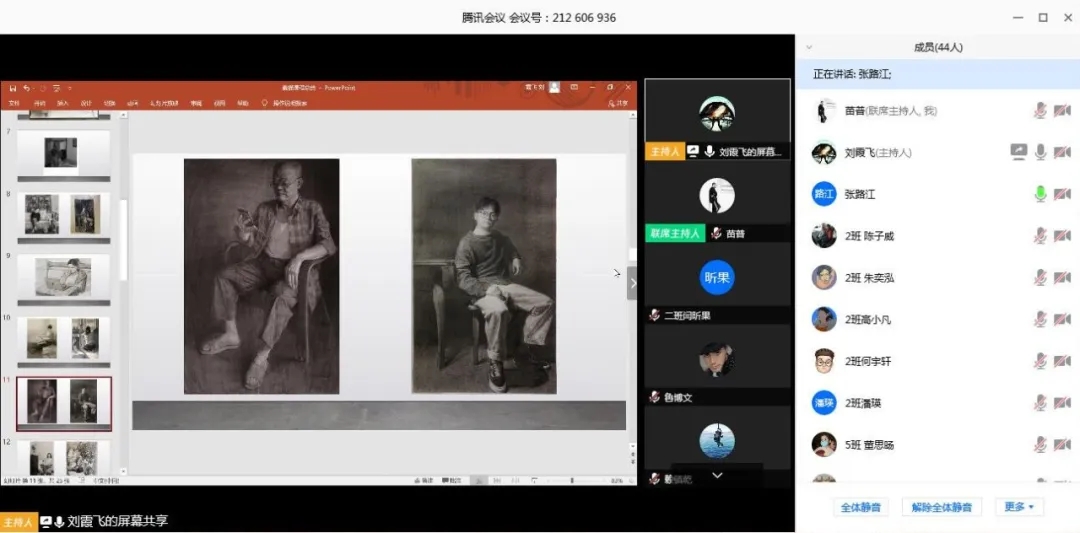Select slide 12 thumbnail
This screenshot has height=533, width=1080.
(x=63, y=457)
